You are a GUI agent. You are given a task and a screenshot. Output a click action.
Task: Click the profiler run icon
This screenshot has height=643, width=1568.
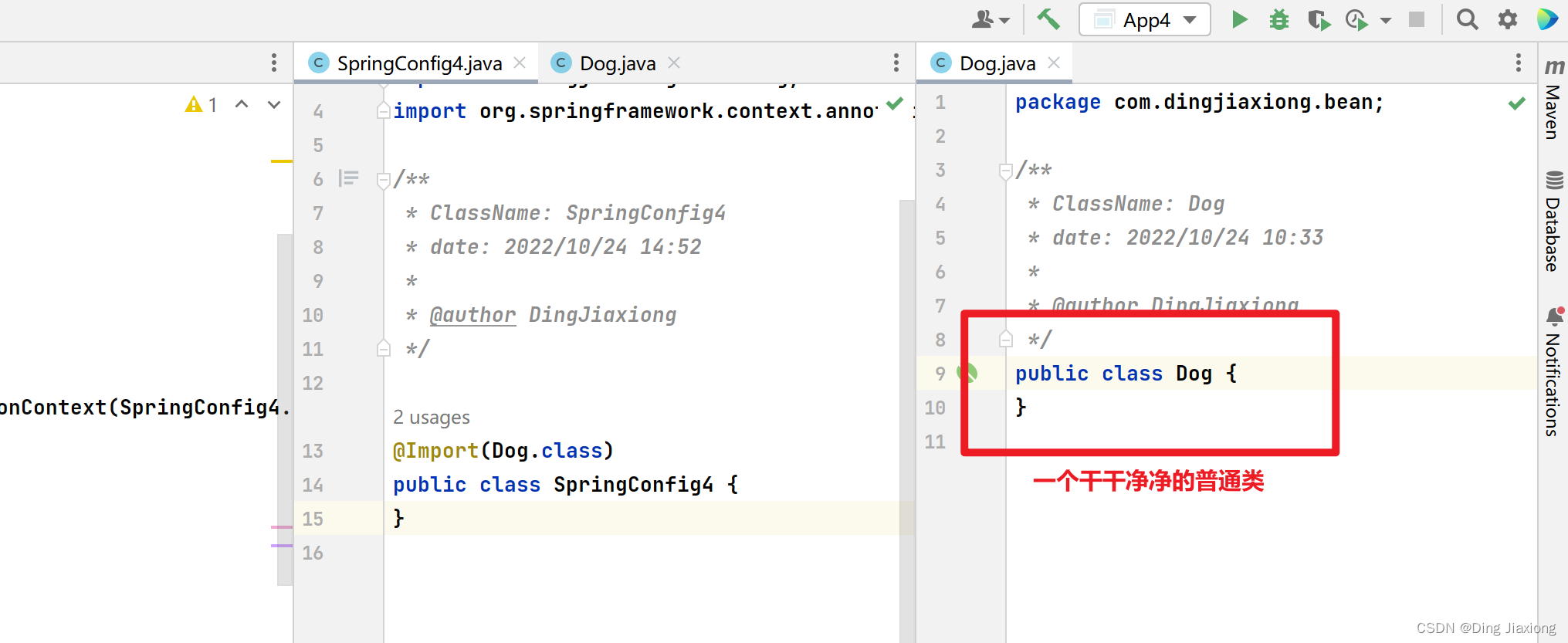pos(1356,19)
